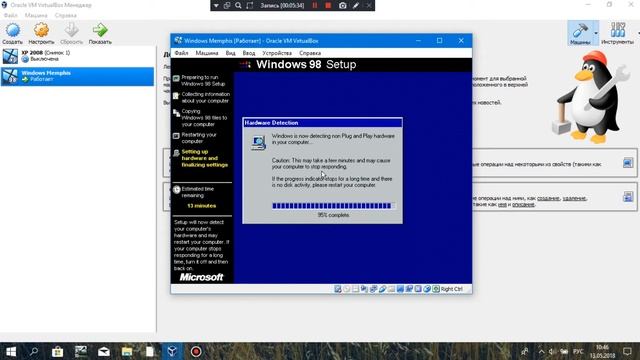Select the Windows Memphis virtual machine
This screenshot has width=640, height=360.
(78, 76)
